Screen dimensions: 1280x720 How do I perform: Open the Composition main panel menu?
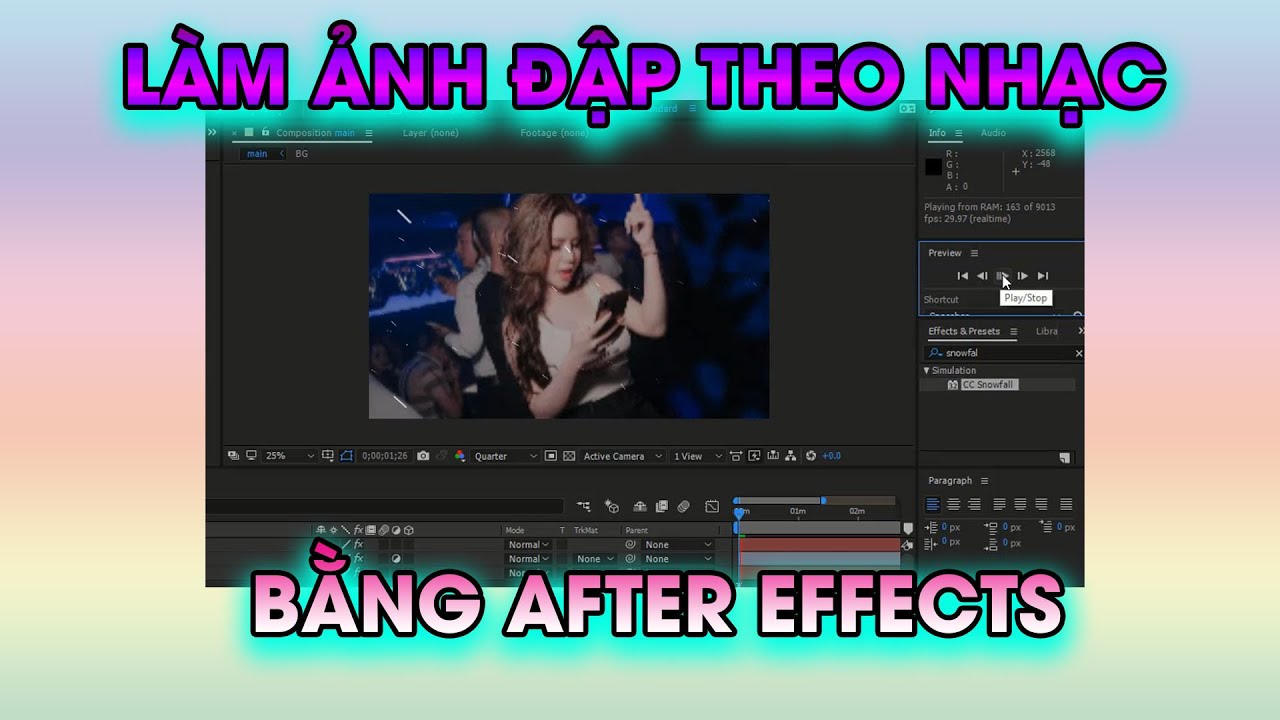[x=368, y=133]
